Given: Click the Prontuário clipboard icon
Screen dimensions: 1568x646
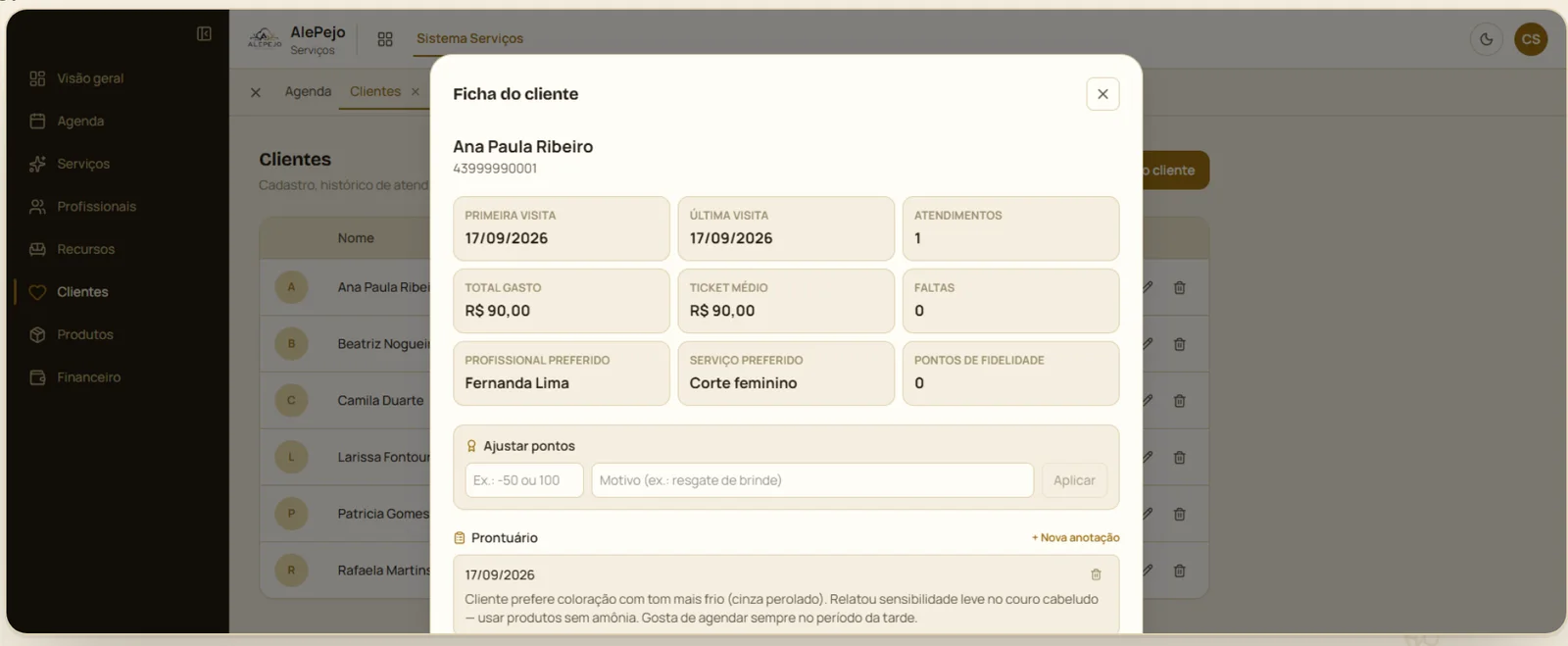Looking at the screenshot, I should point(460,538).
